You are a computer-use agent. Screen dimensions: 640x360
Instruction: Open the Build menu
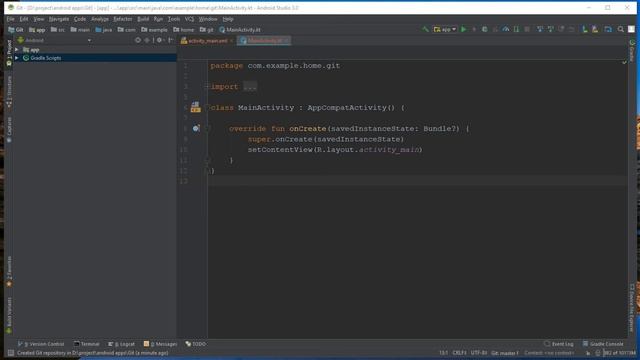pyautogui.click(x=143, y=19)
